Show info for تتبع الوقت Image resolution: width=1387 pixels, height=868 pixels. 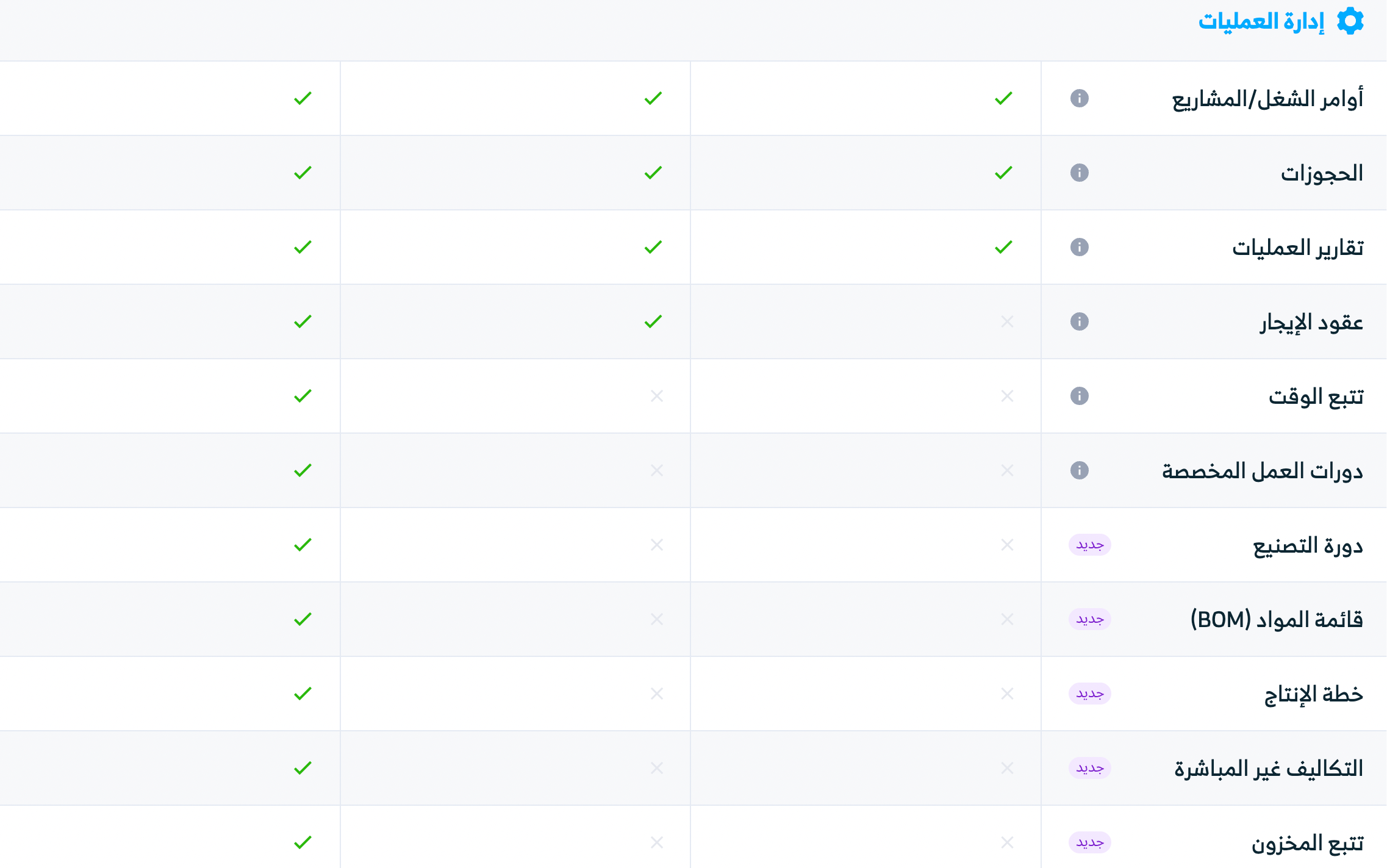(x=1079, y=396)
